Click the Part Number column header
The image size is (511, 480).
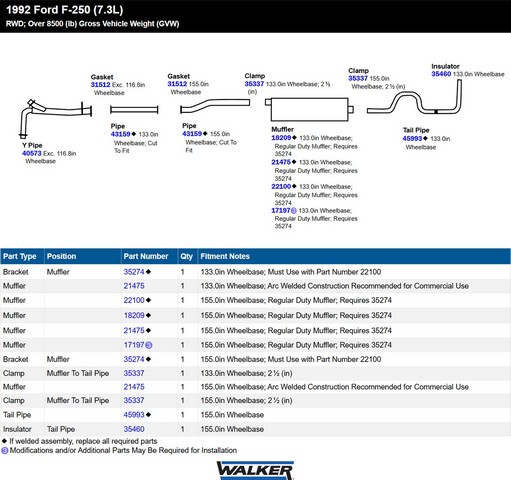coord(146,256)
